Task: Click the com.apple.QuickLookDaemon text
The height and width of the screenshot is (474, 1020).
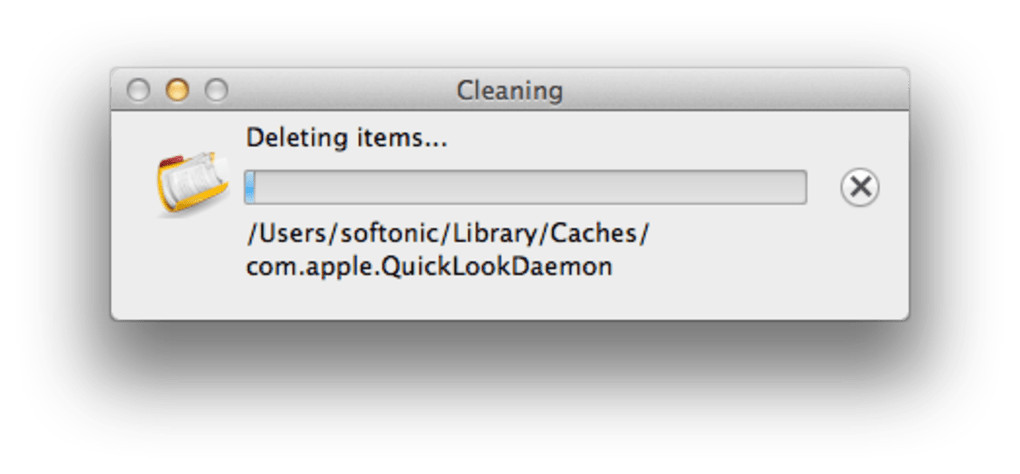Action: (x=429, y=267)
